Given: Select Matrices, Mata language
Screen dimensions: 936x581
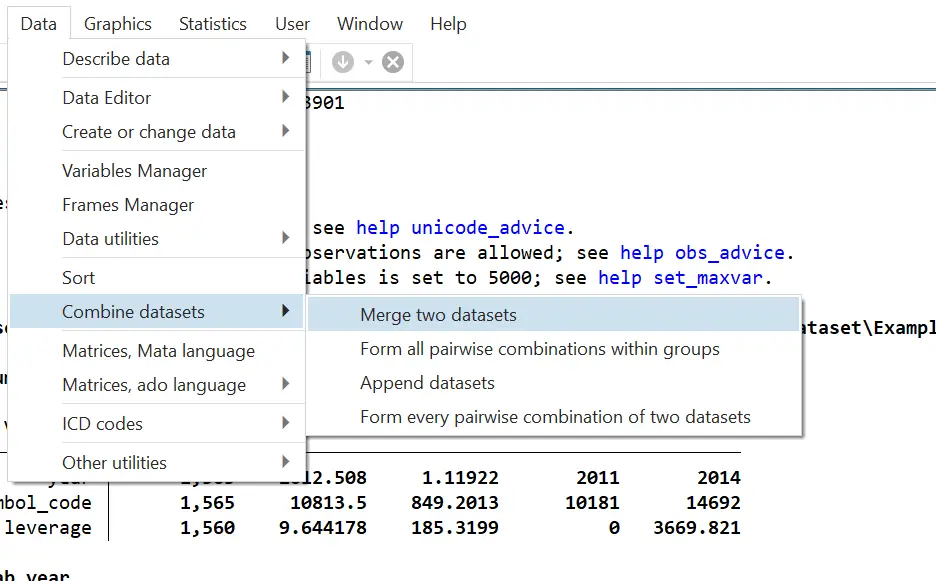Looking at the screenshot, I should tap(156, 351).
